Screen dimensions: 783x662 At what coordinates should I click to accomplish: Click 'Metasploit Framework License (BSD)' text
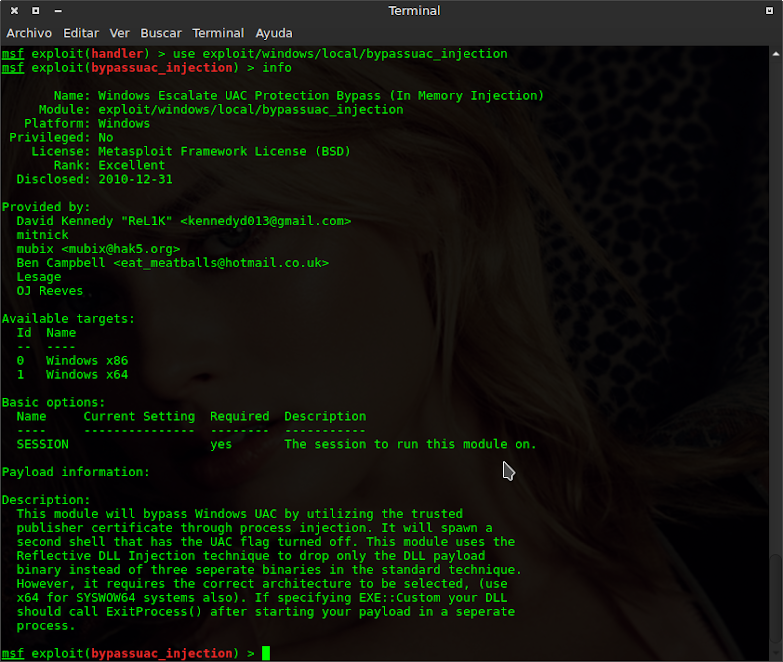(x=224, y=151)
